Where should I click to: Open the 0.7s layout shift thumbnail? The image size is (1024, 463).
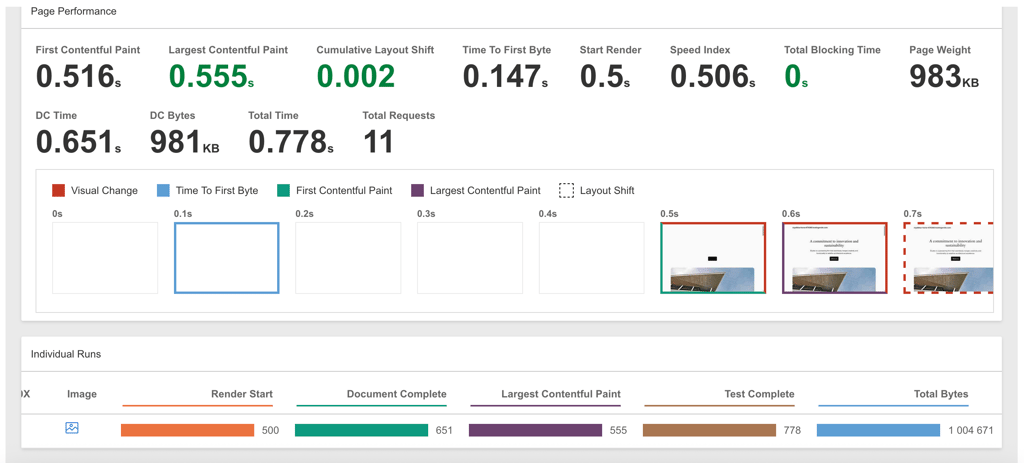[x=949, y=258]
